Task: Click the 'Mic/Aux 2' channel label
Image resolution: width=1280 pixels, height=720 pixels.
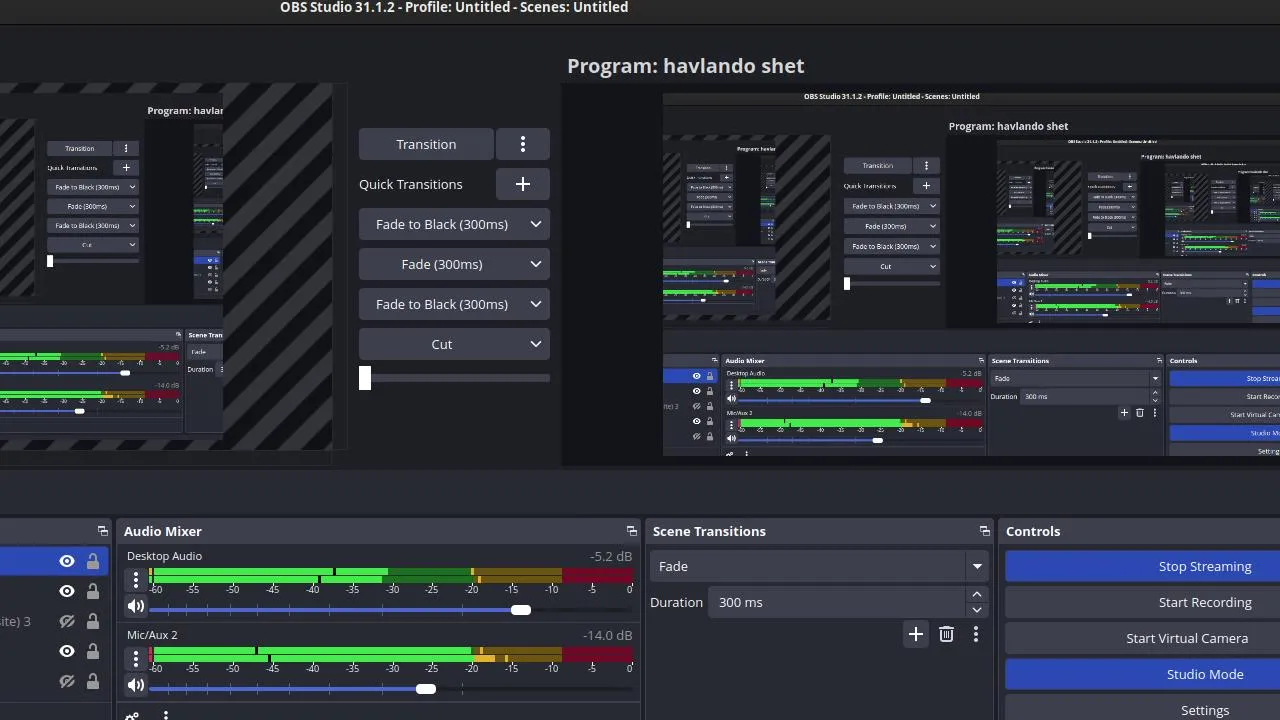Action: 152,635
